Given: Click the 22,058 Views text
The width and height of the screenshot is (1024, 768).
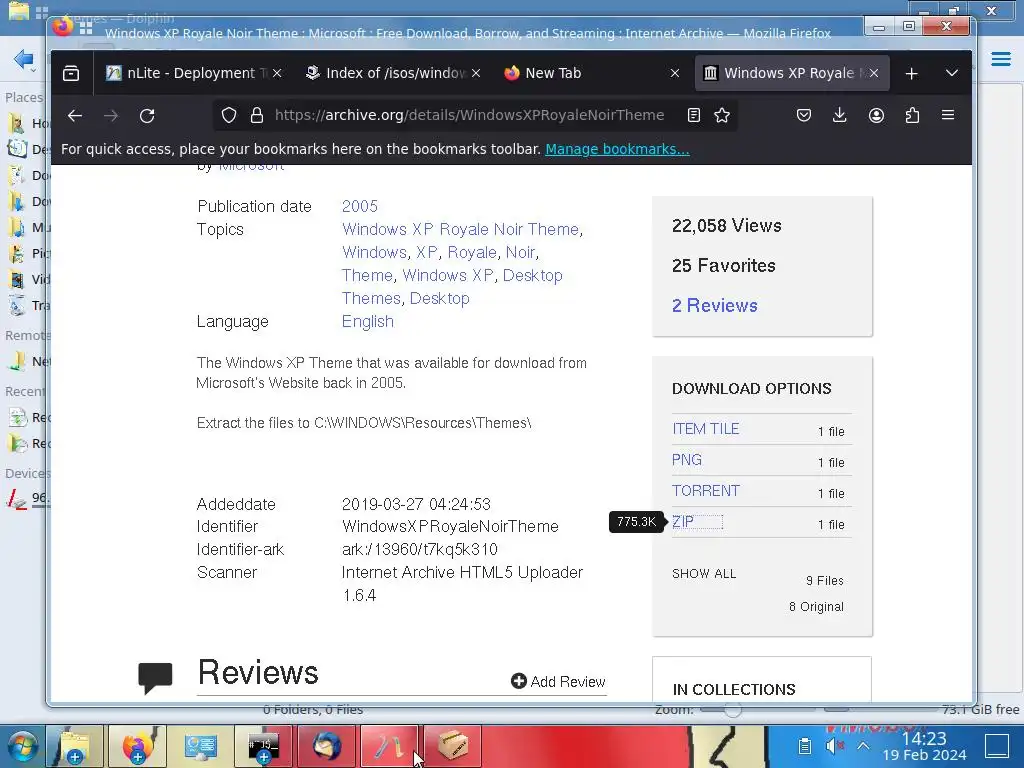Looking at the screenshot, I should click(x=727, y=226).
